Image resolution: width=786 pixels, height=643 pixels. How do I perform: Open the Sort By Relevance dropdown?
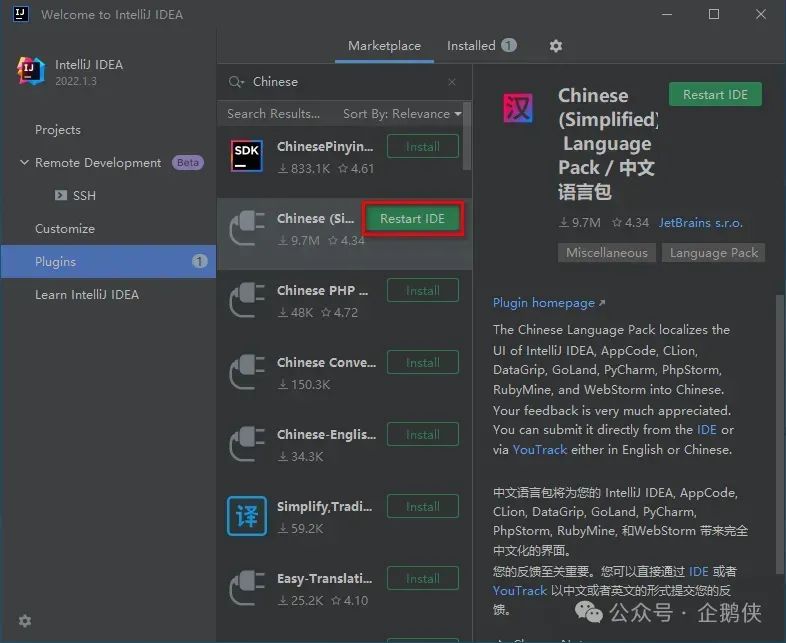pos(402,114)
